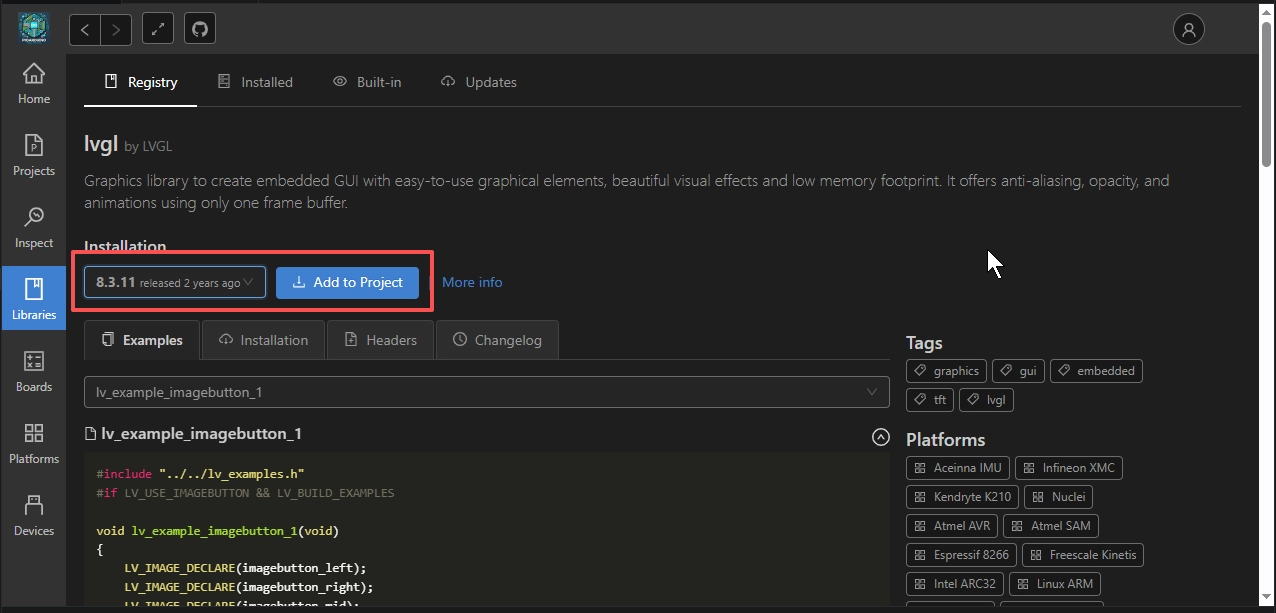
Task: Go forward with the right arrow button
Action: [x=117, y=30]
